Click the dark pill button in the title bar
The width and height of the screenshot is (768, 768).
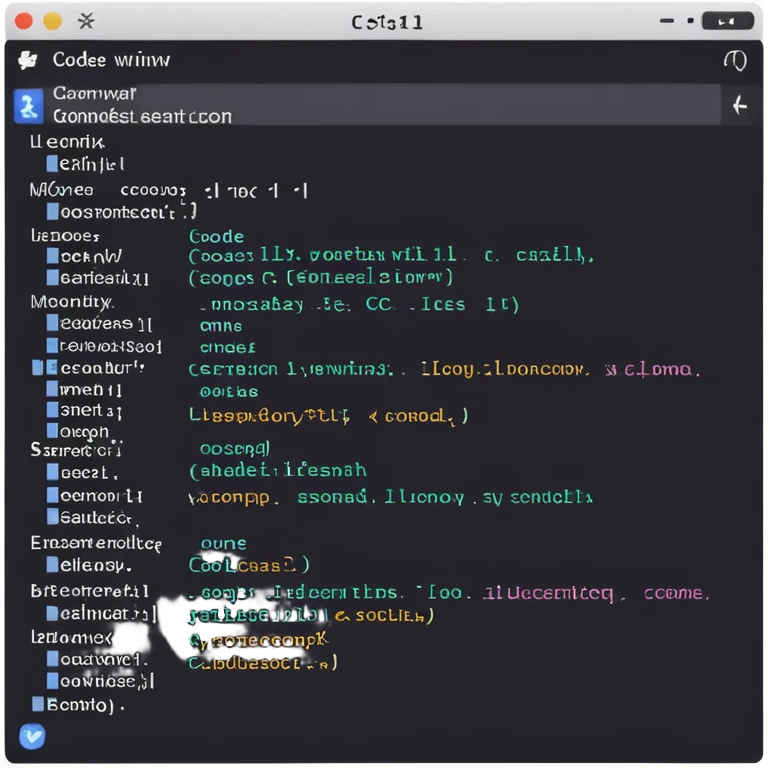[x=727, y=21]
